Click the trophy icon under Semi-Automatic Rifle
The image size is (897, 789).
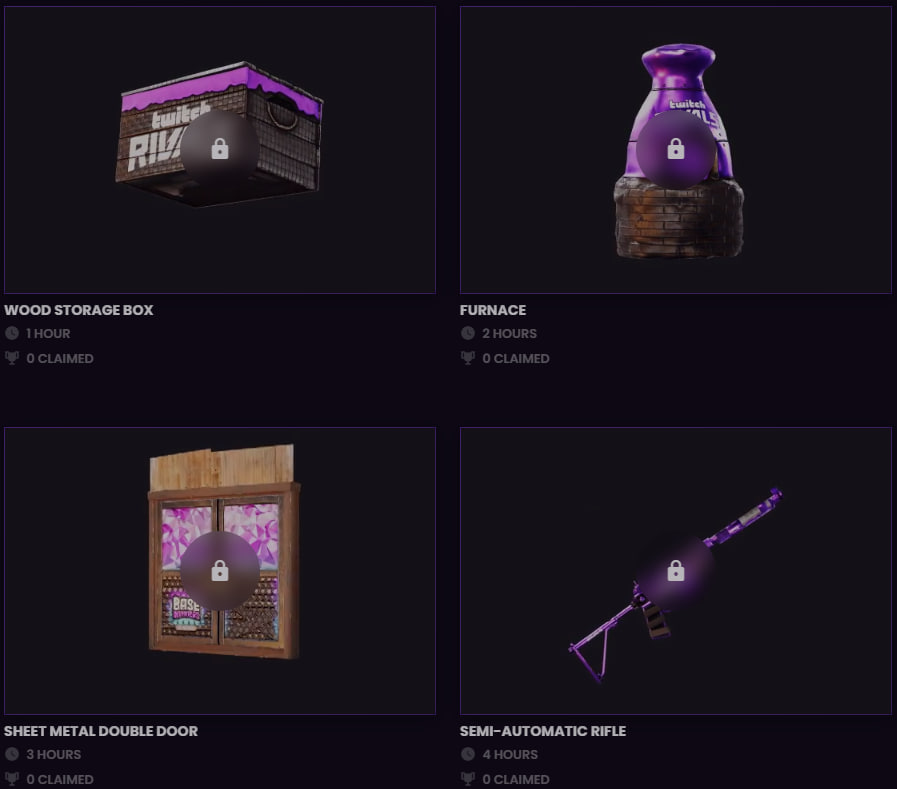point(467,779)
